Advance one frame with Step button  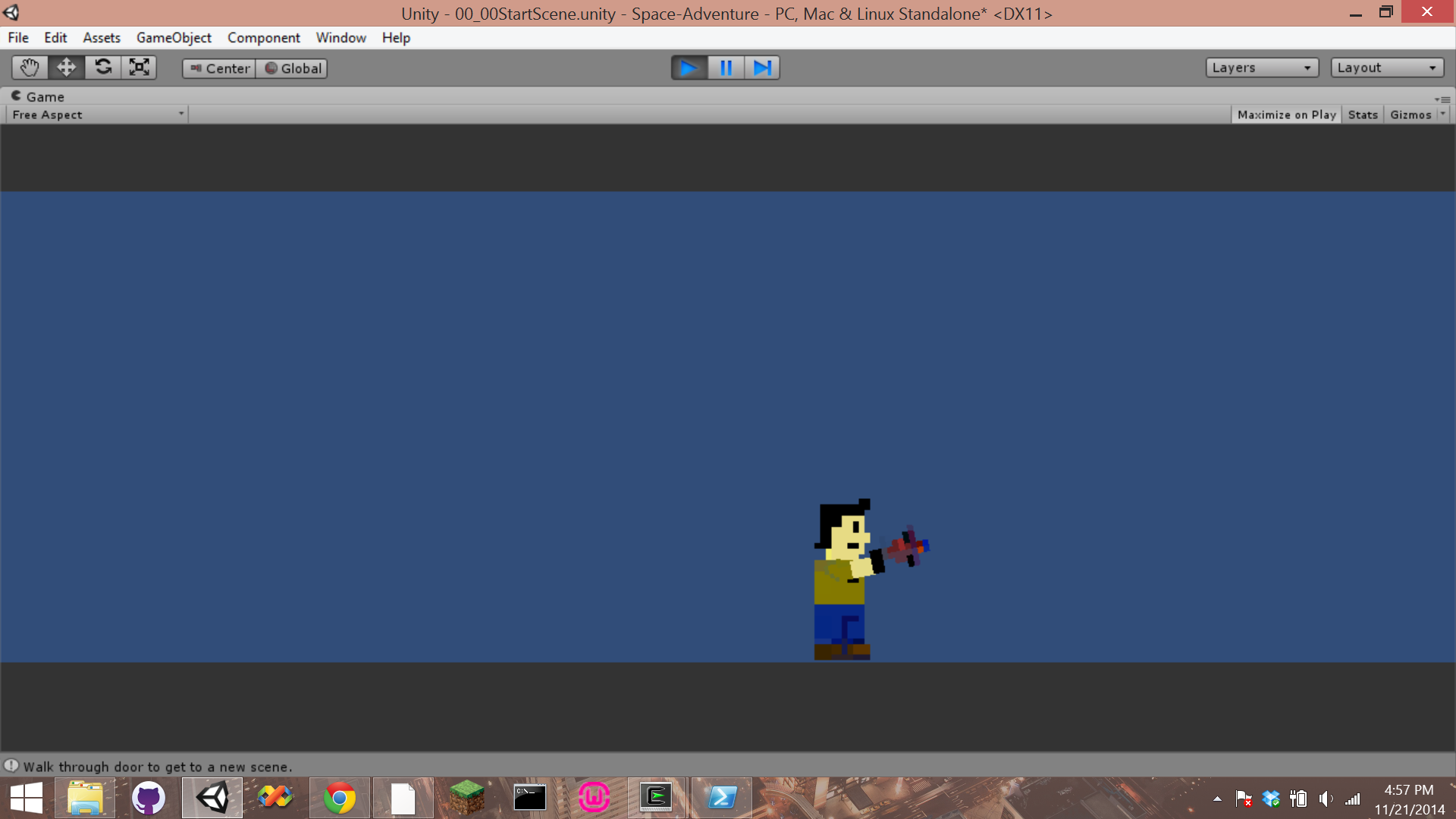click(x=762, y=68)
